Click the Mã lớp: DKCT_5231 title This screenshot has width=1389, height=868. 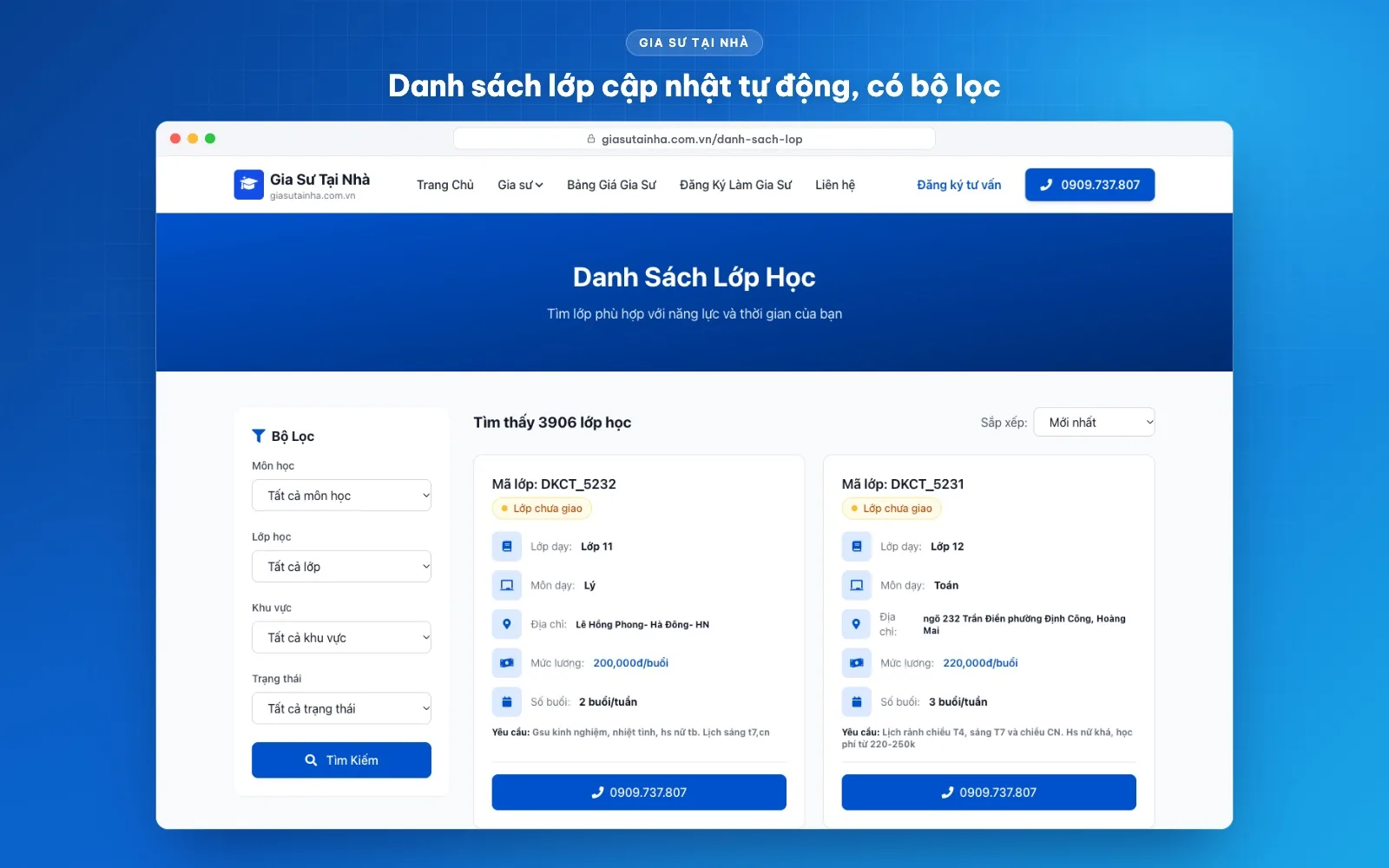pos(903,484)
